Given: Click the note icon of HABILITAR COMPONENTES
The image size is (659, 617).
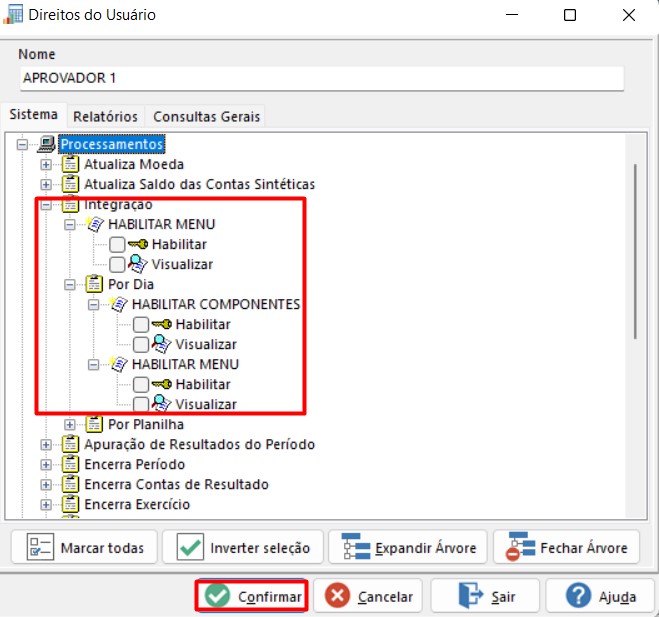Looking at the screenshot, I should click(118, 304).
